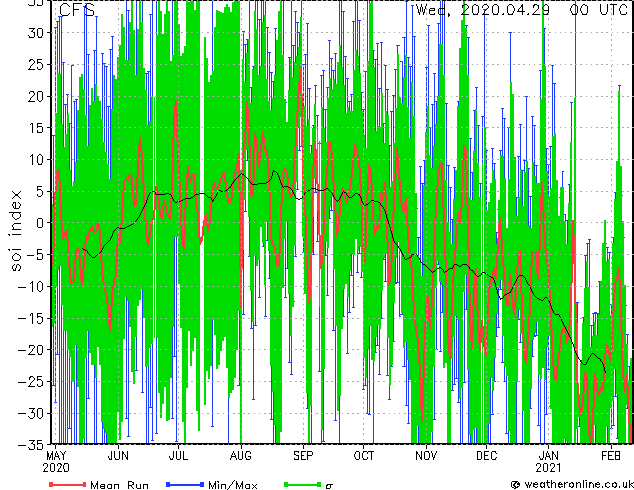Click the y-axis value 0

point(40,223)
